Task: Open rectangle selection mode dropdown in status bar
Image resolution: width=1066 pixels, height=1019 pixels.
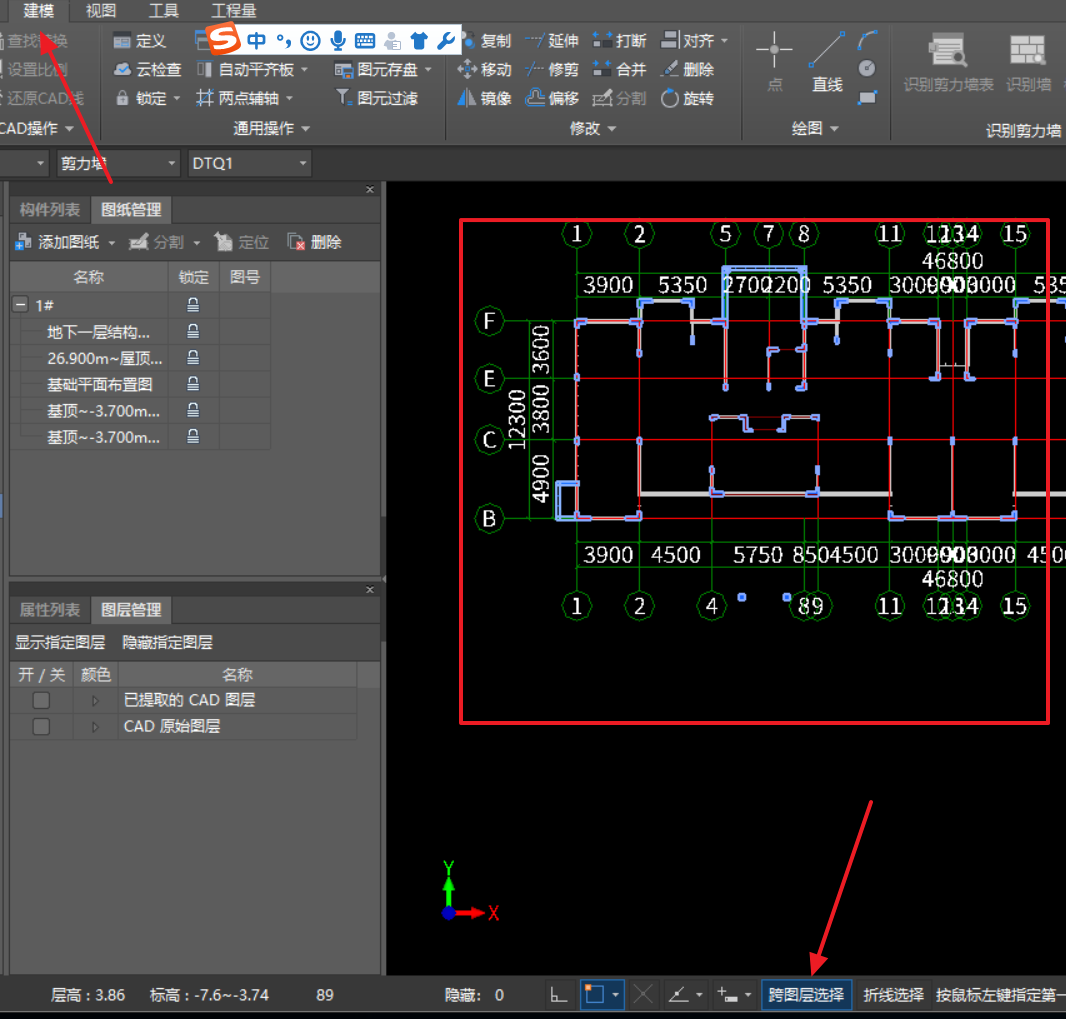Action: click(x=615, y=995)
